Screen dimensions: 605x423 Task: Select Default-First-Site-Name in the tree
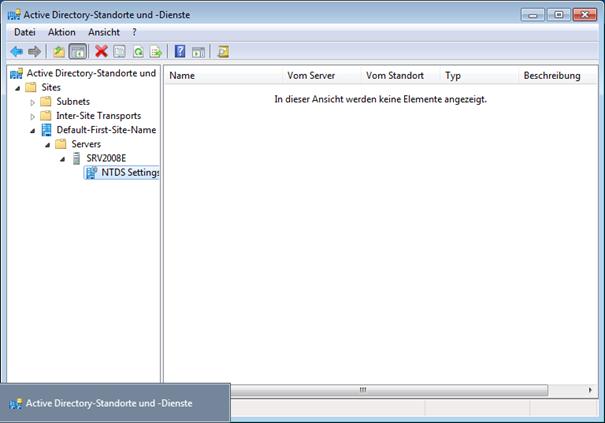[x=105, y=130]
